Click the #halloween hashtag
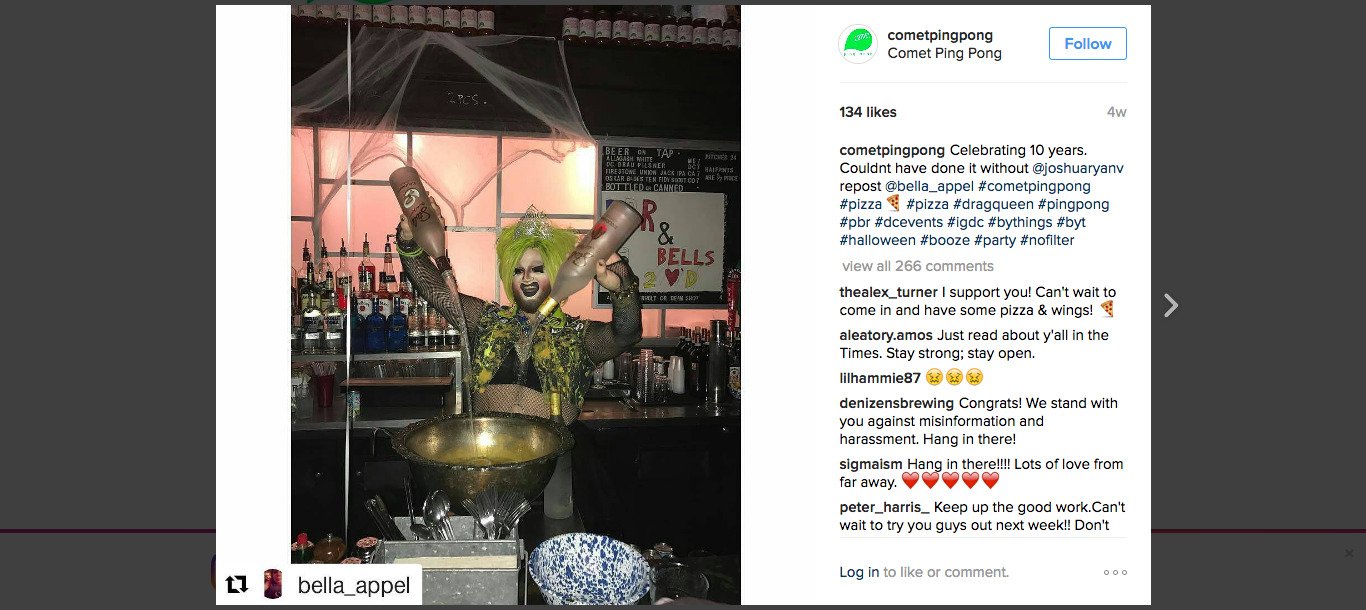Screen dimensions: 1366x610 pos(877,240)
